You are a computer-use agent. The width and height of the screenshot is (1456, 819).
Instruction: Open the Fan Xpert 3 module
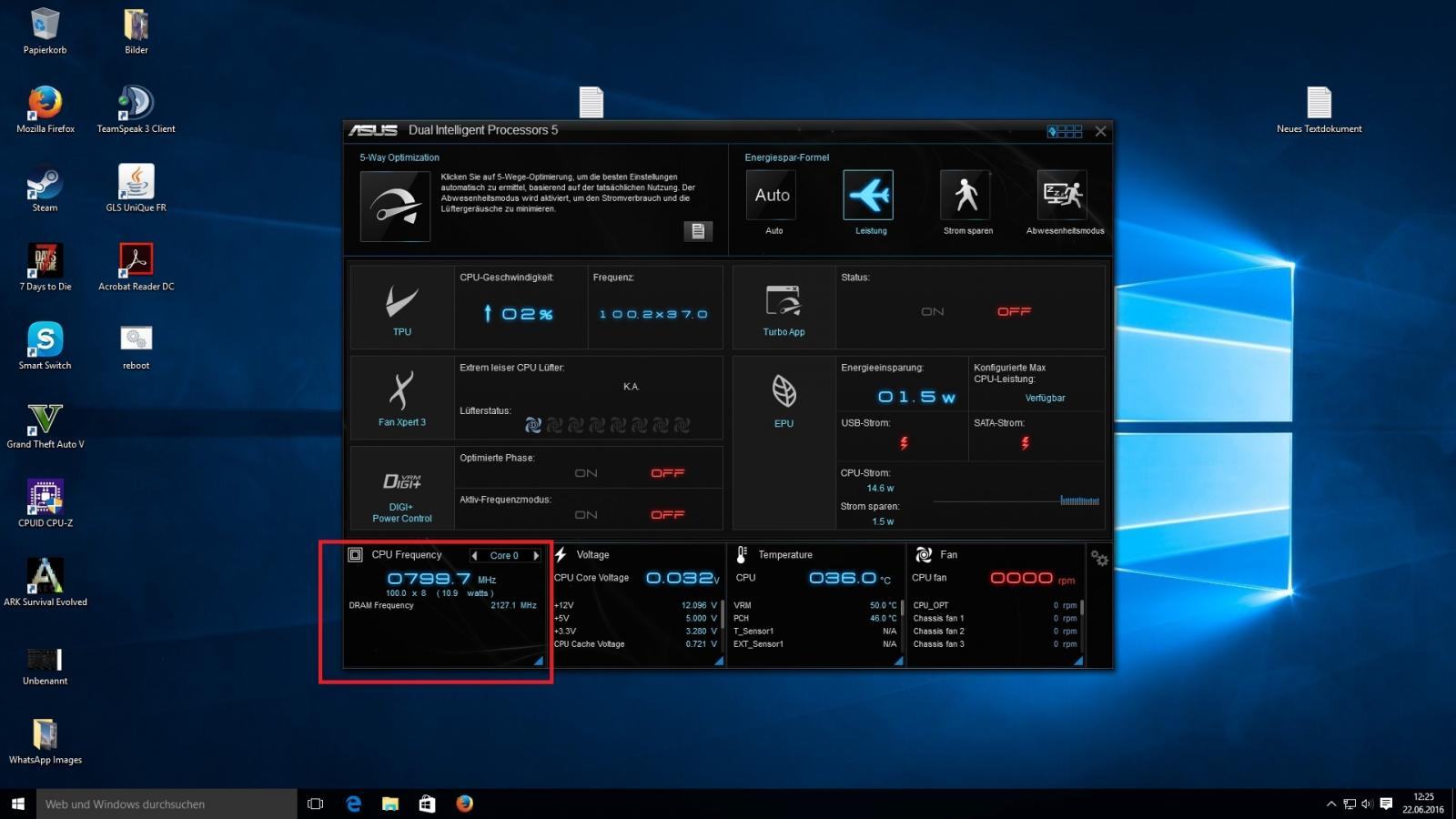(x=401, y=398)
